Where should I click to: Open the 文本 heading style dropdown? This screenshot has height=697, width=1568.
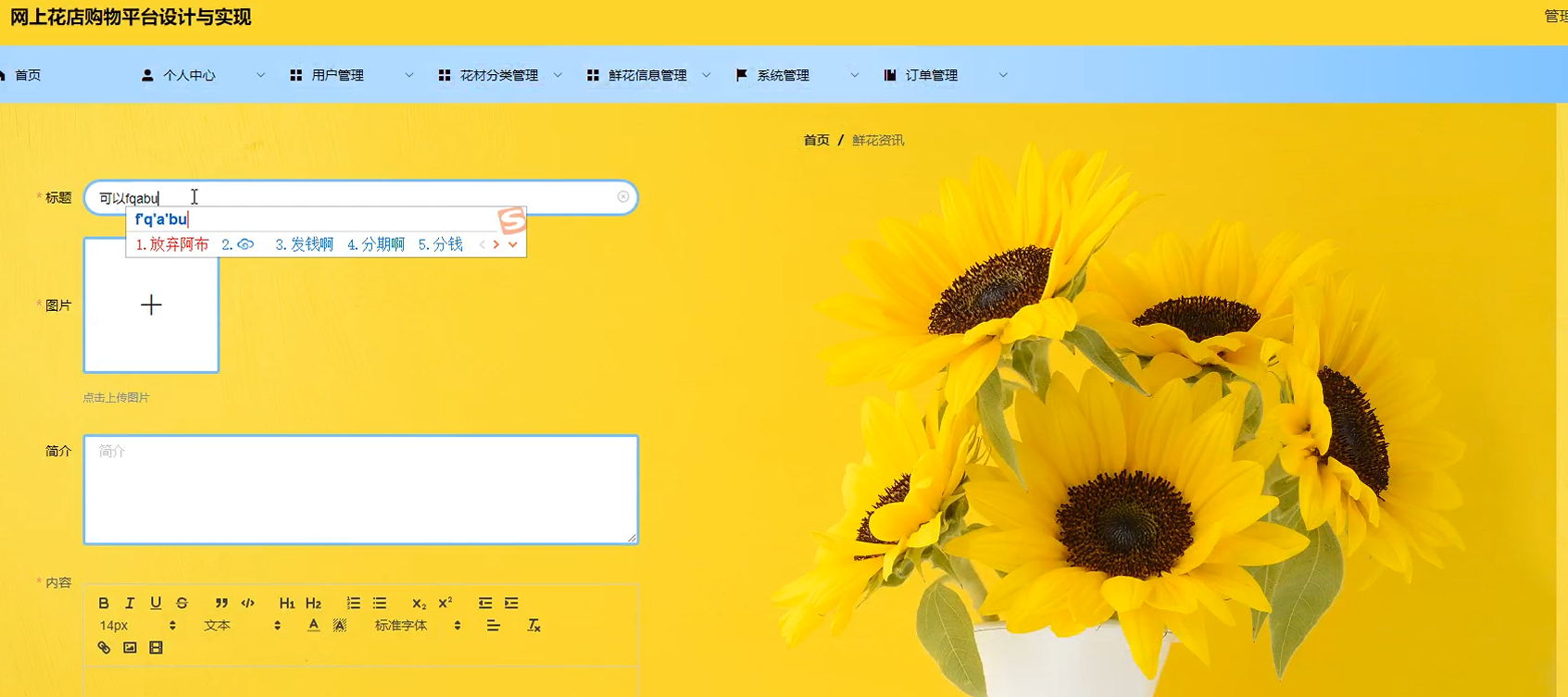tap(242, 626)
